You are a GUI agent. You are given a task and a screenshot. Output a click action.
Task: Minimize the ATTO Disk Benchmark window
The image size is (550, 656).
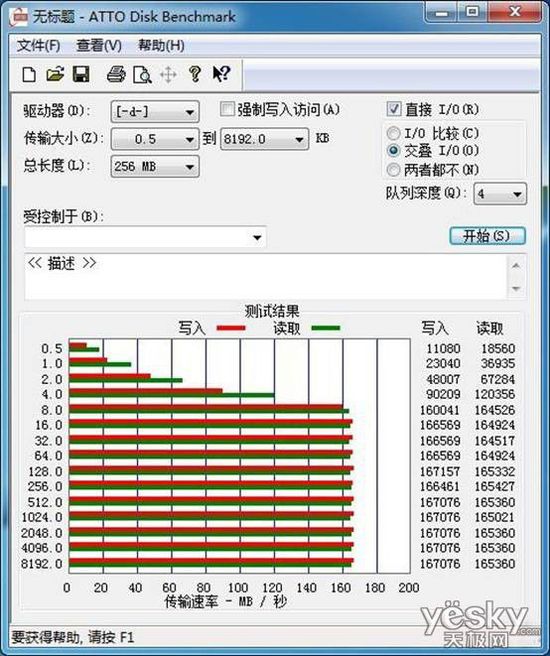tap(441, 13)
